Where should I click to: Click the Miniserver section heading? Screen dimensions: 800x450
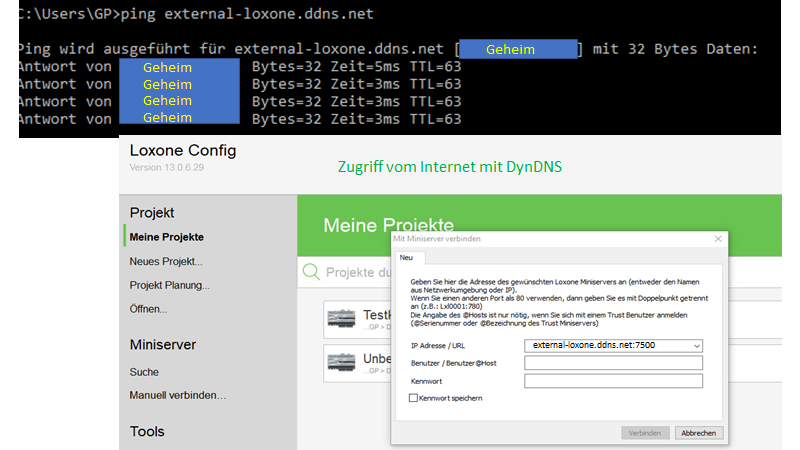[x=163, y=345]
